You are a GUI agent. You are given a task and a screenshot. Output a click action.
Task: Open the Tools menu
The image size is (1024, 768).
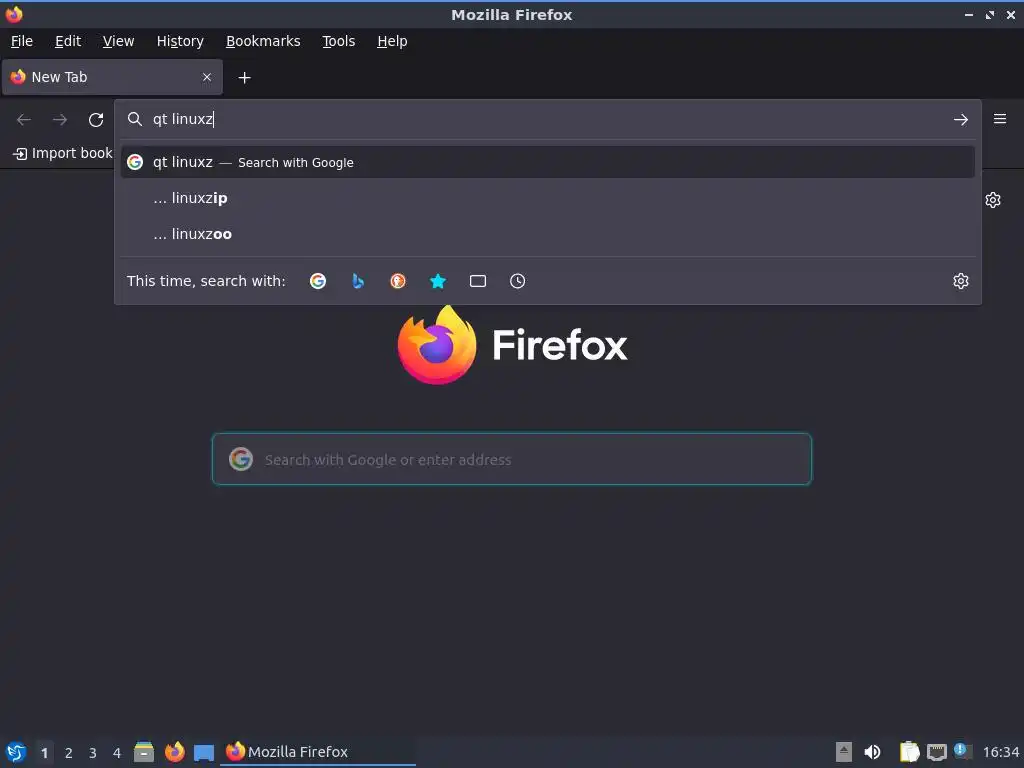click(x=338, y=41)
